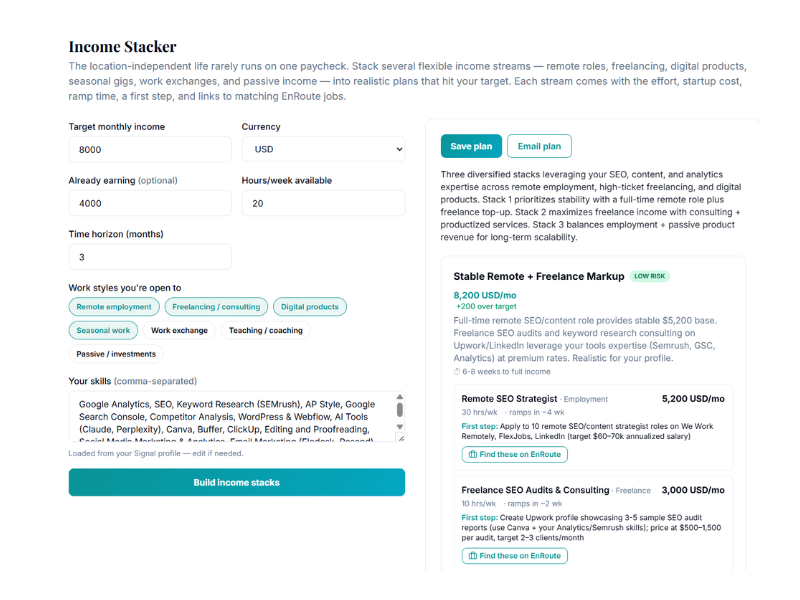800x600 pixels.
Task: Toggle the Freelancing / consulting chip
Action: [216, 307]
